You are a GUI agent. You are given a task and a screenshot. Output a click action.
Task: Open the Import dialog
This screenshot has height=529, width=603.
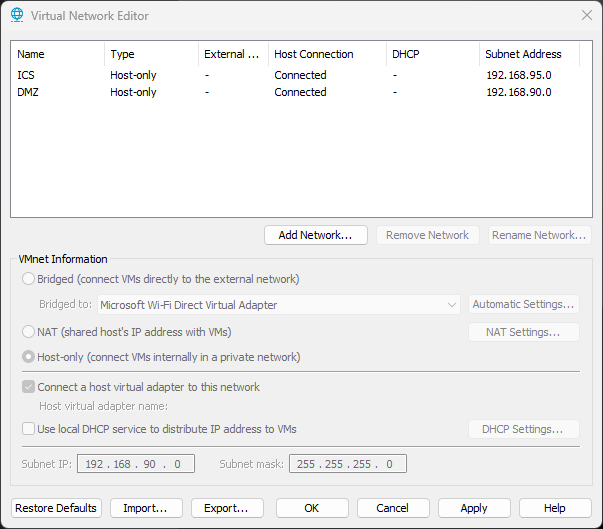[146, 508]
